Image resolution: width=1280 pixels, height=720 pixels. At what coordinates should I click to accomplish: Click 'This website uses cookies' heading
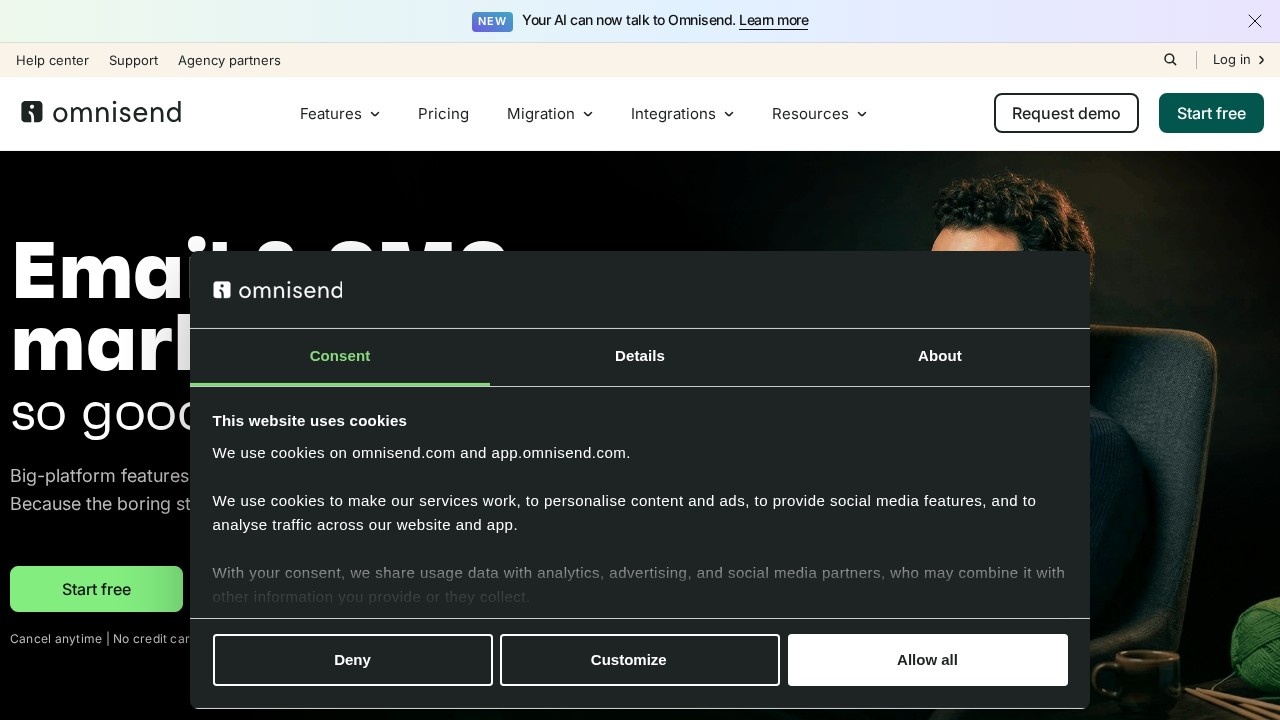[x=310, y=421]
